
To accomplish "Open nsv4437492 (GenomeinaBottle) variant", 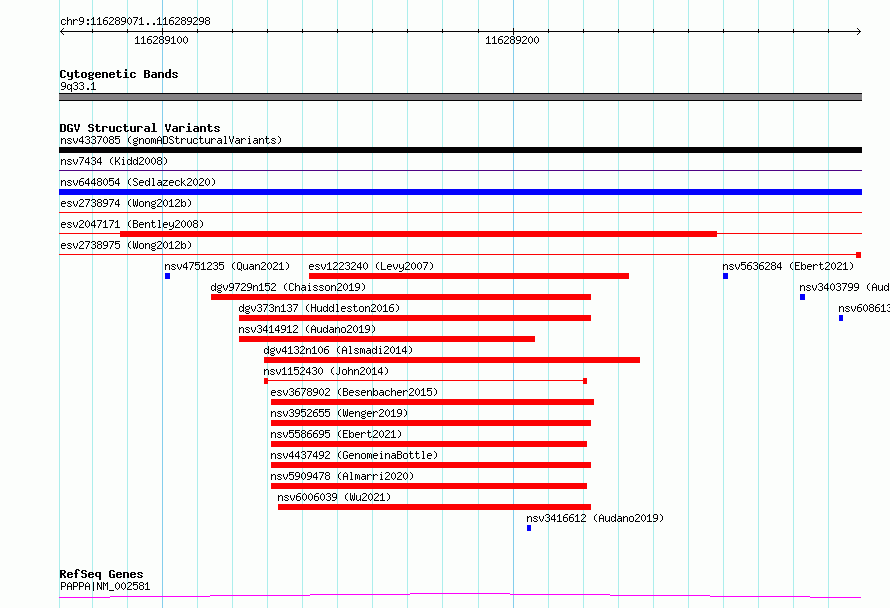I will [354, 455].
